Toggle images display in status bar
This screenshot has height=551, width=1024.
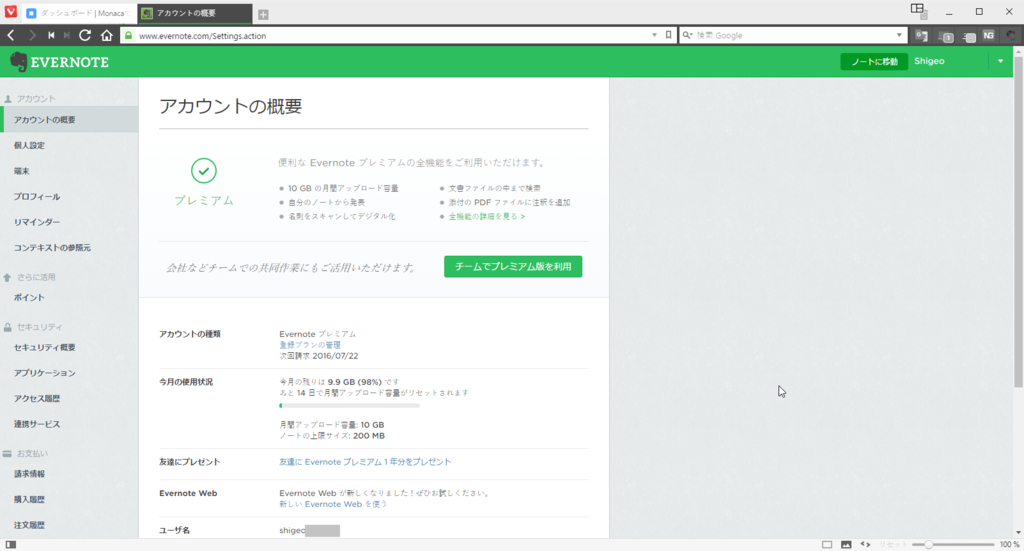[x=846, y=544]
